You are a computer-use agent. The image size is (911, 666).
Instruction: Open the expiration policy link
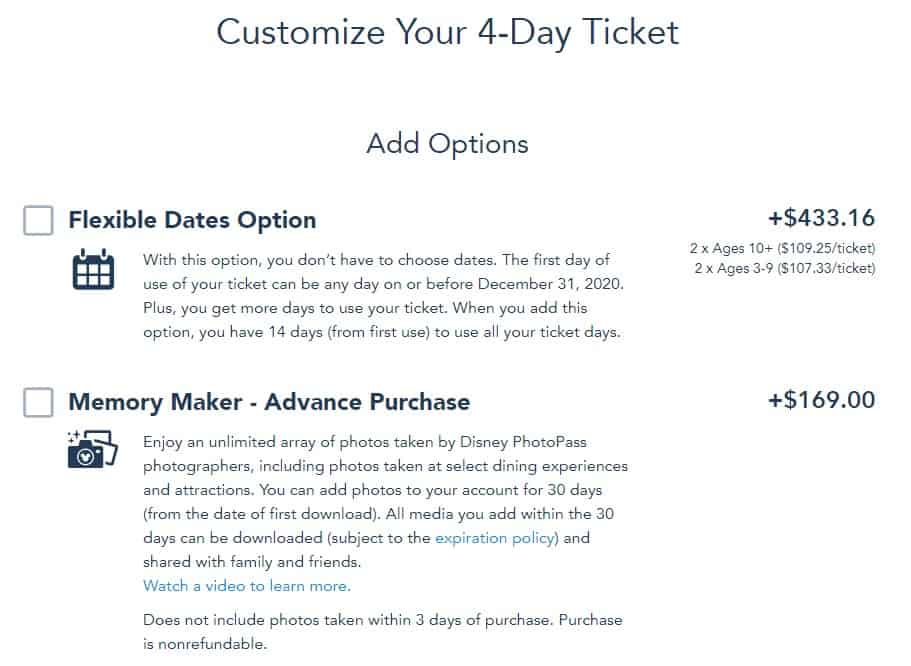pos(493,538)
